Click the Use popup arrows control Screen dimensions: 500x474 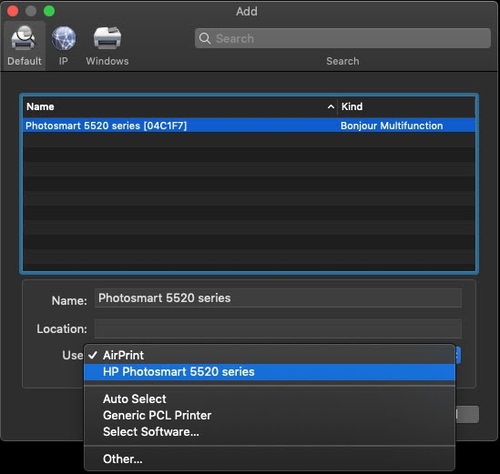pos(458,355)
